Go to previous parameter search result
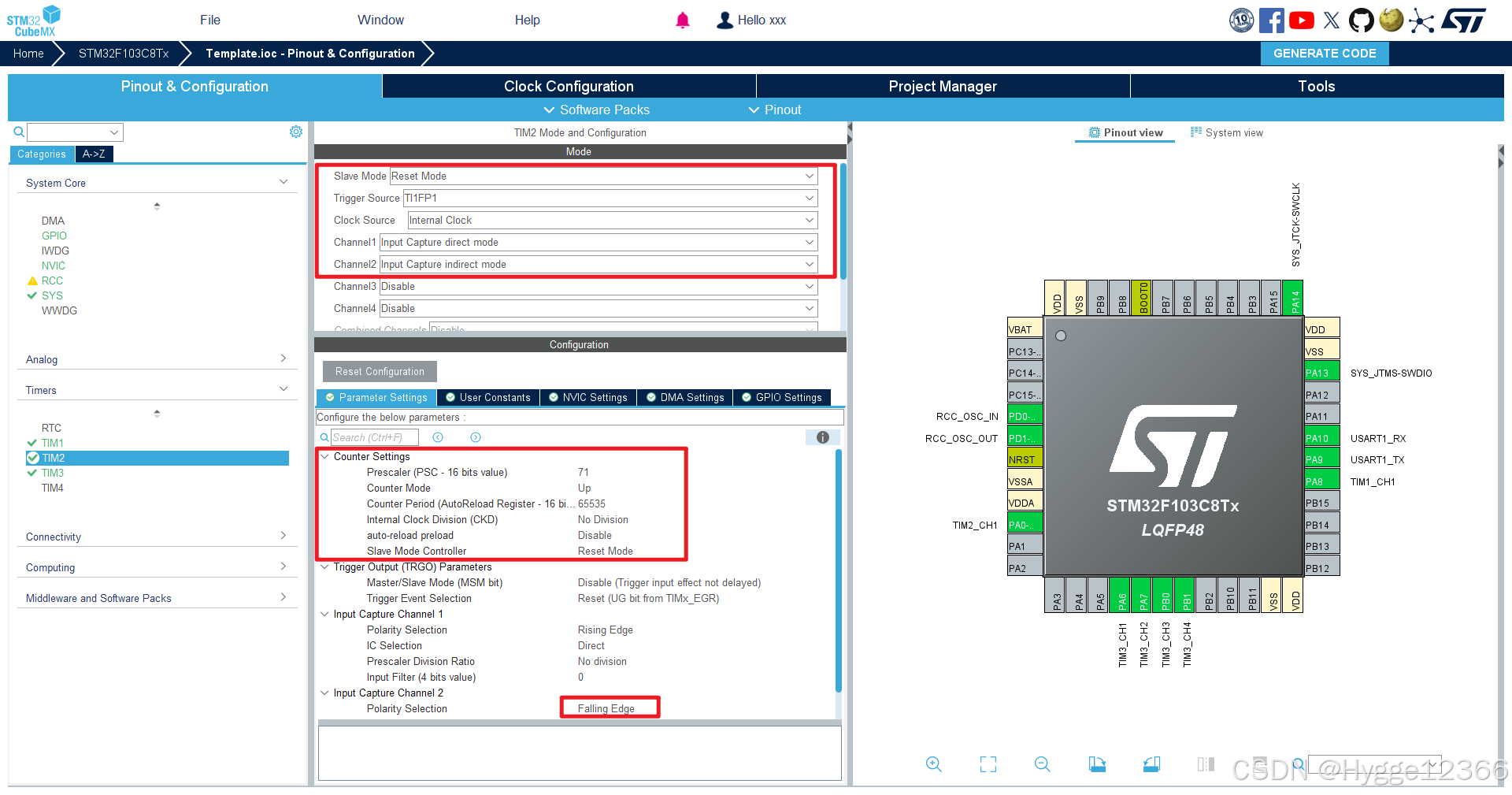 pos(438,437)
